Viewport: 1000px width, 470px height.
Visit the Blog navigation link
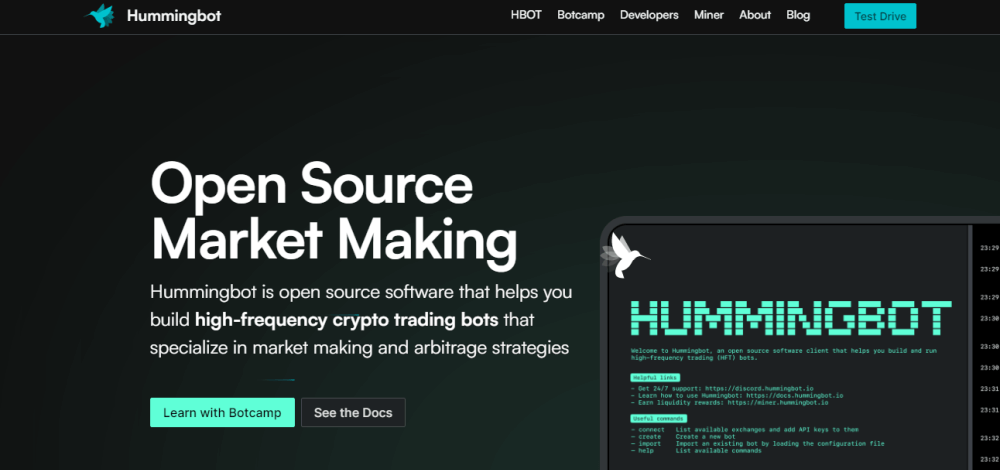coord(798,15)
